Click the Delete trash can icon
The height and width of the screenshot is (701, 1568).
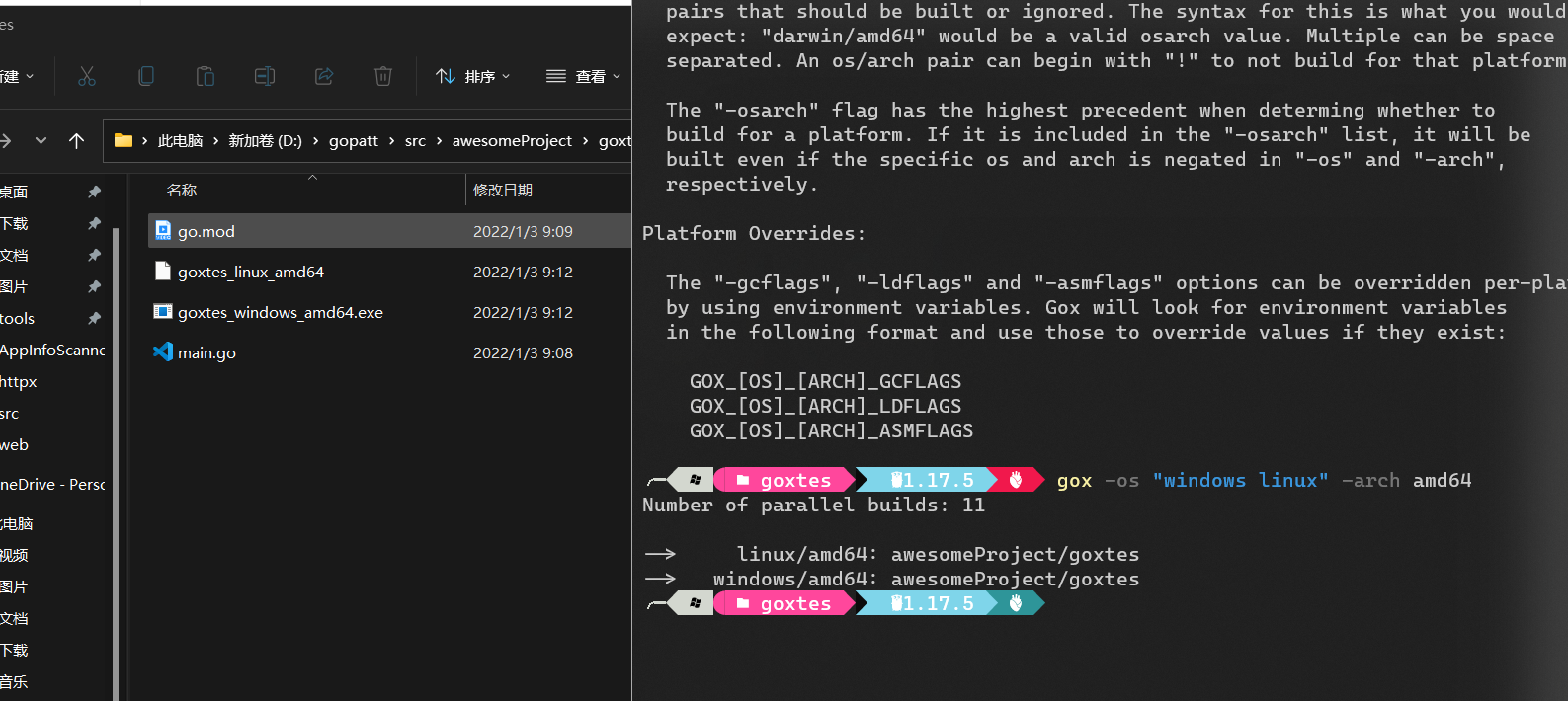tap(383, 76)
